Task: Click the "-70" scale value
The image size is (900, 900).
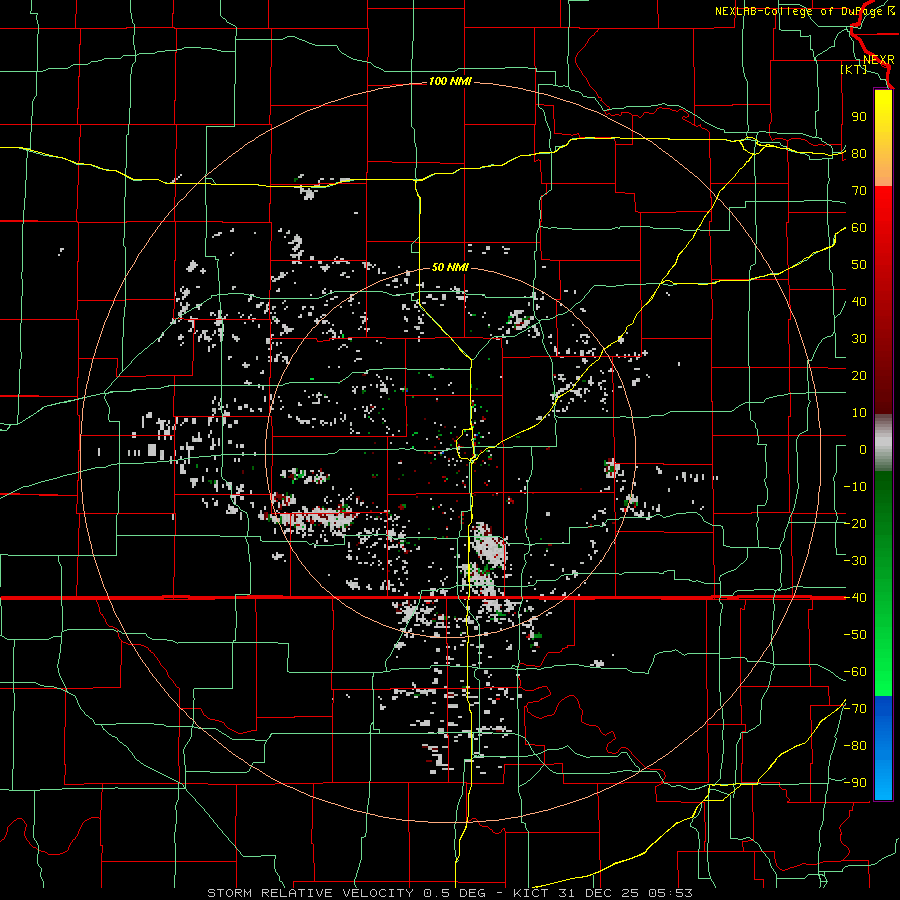Action: tap(855, 709)
